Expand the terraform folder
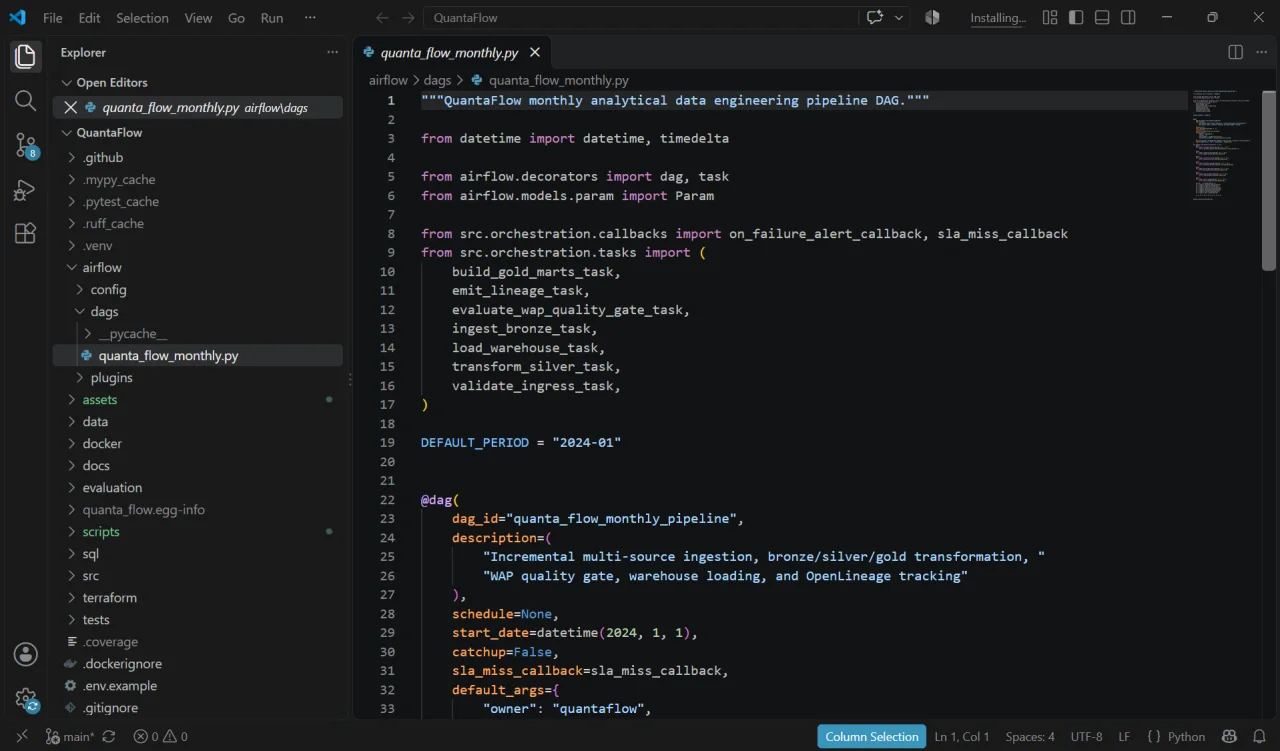This screenshot has width=1280, height=751. [197, 597]
